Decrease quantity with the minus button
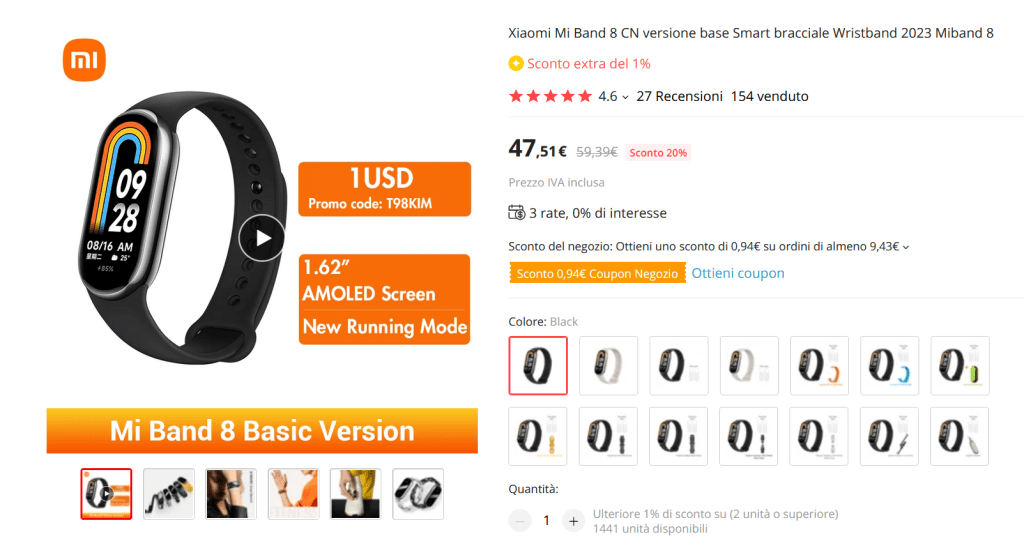The height and width of the screenshot is (548, 1024). pos(520,521)
